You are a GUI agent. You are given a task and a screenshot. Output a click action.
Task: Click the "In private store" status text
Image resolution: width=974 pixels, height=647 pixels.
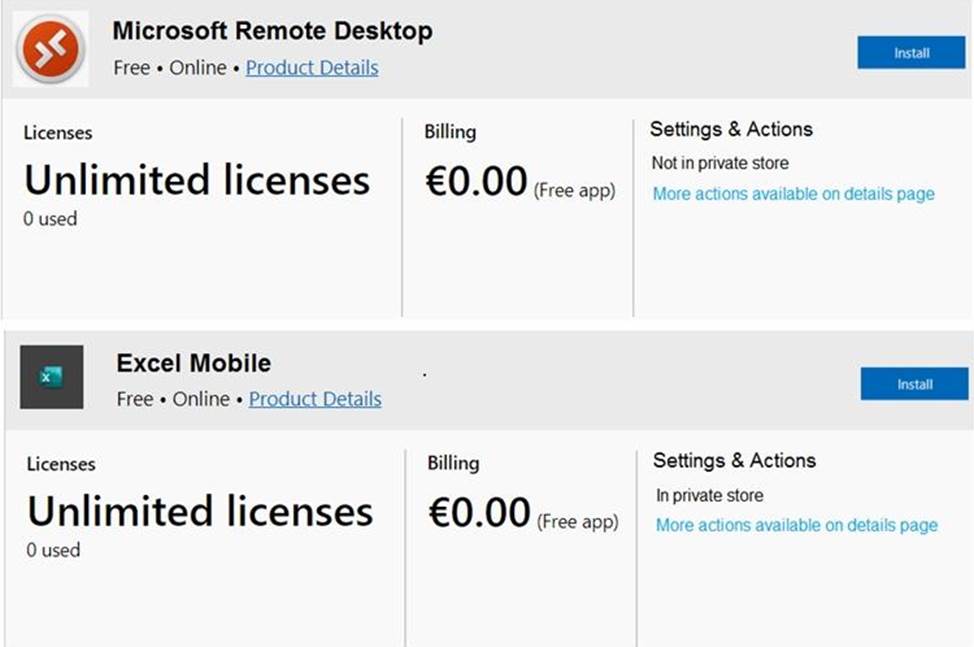(x=709, y=495)
